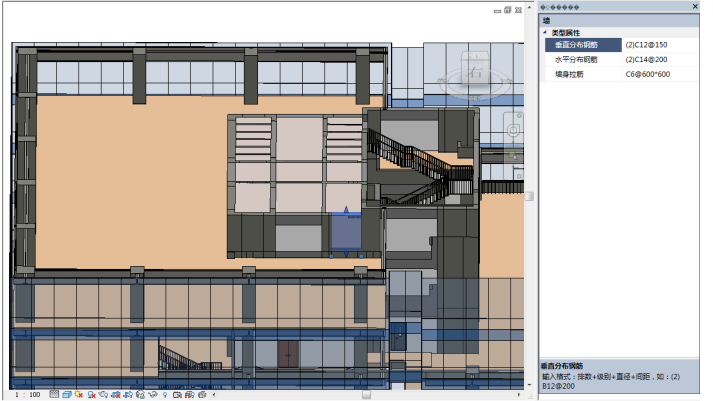Click the scroll up arrow of the view
This screenshot has height=401, width=713.
point(529,8)
